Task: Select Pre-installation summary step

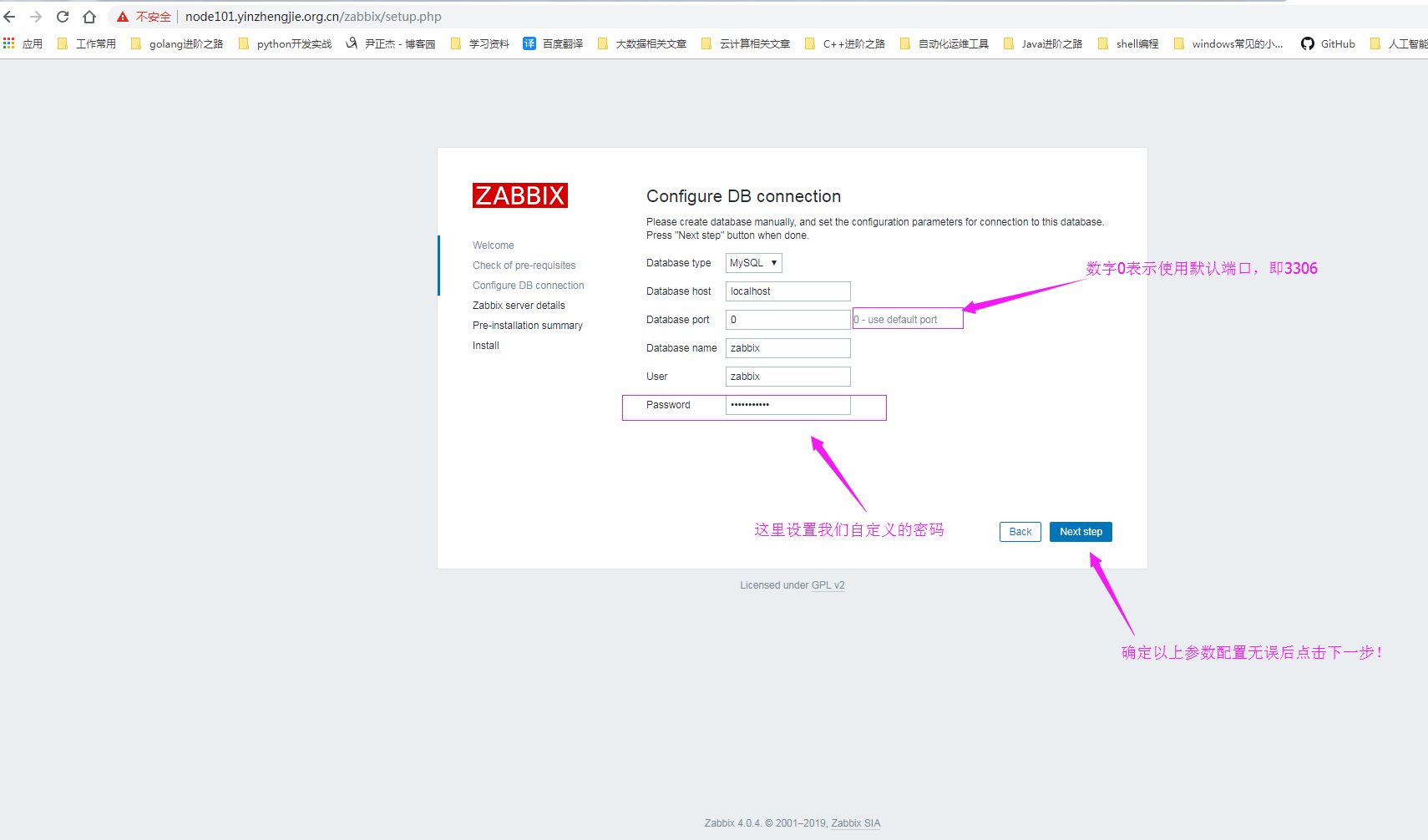Action: (x=528, y=326)
